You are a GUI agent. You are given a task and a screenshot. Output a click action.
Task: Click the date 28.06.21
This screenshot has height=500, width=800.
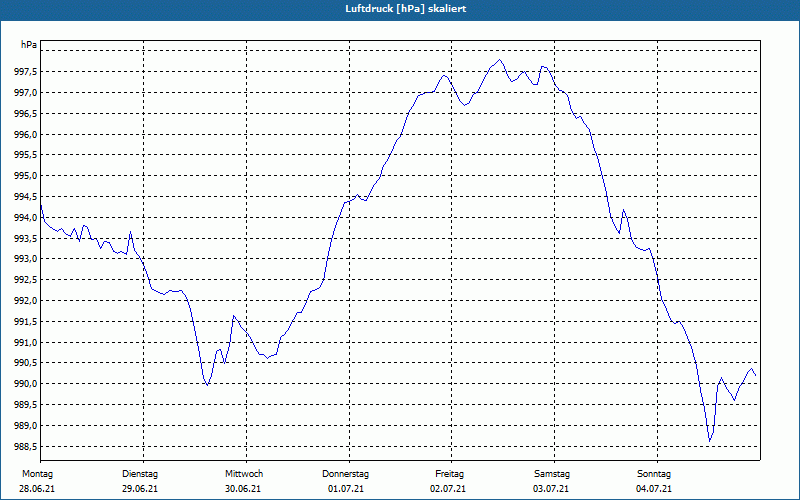click(37, 489)
